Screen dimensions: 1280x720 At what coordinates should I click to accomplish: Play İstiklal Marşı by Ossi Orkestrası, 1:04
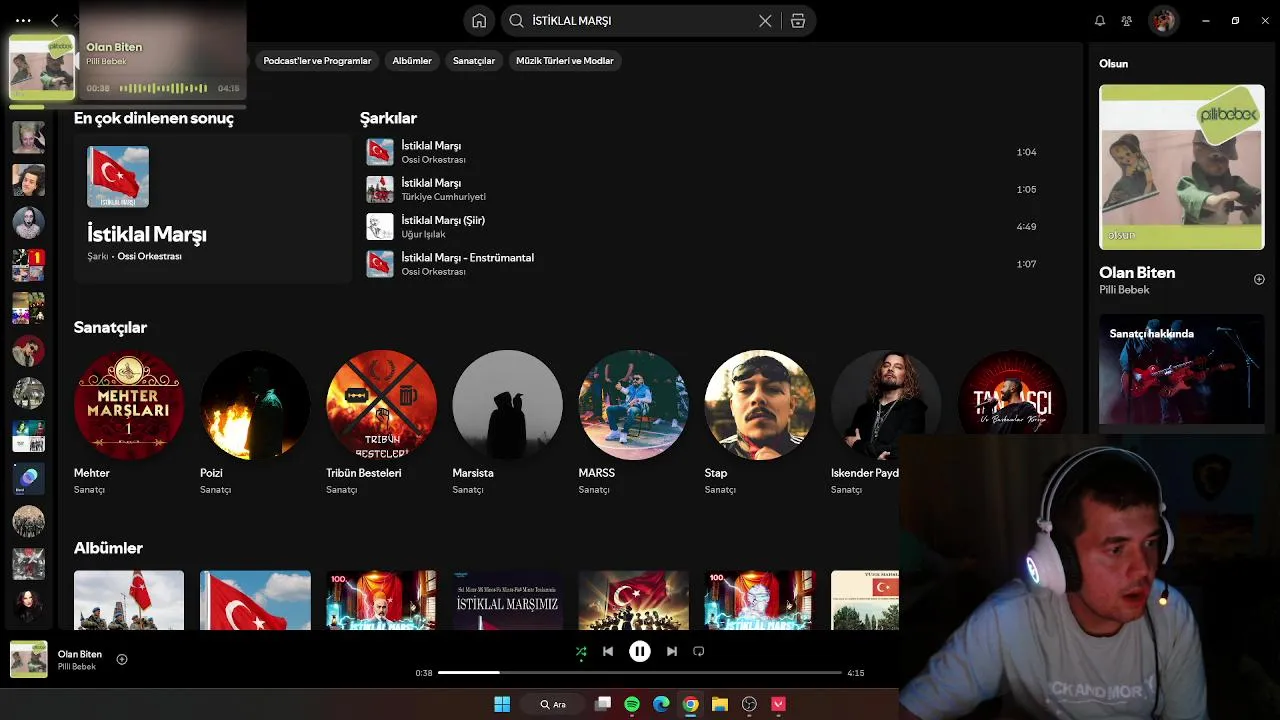point(703,152)
